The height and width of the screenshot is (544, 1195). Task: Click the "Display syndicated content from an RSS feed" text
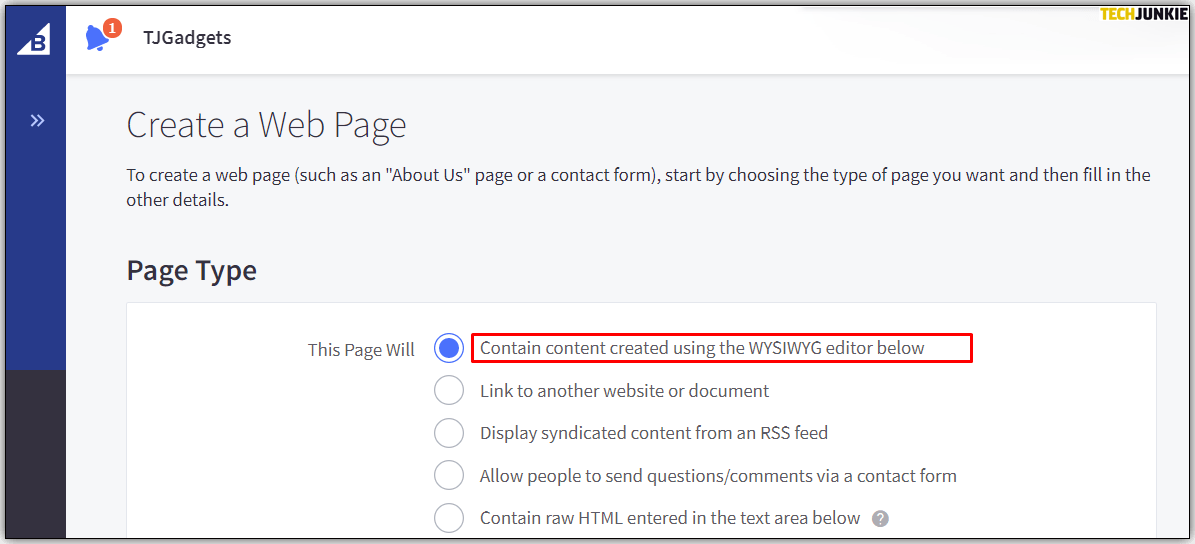(654, 433)
